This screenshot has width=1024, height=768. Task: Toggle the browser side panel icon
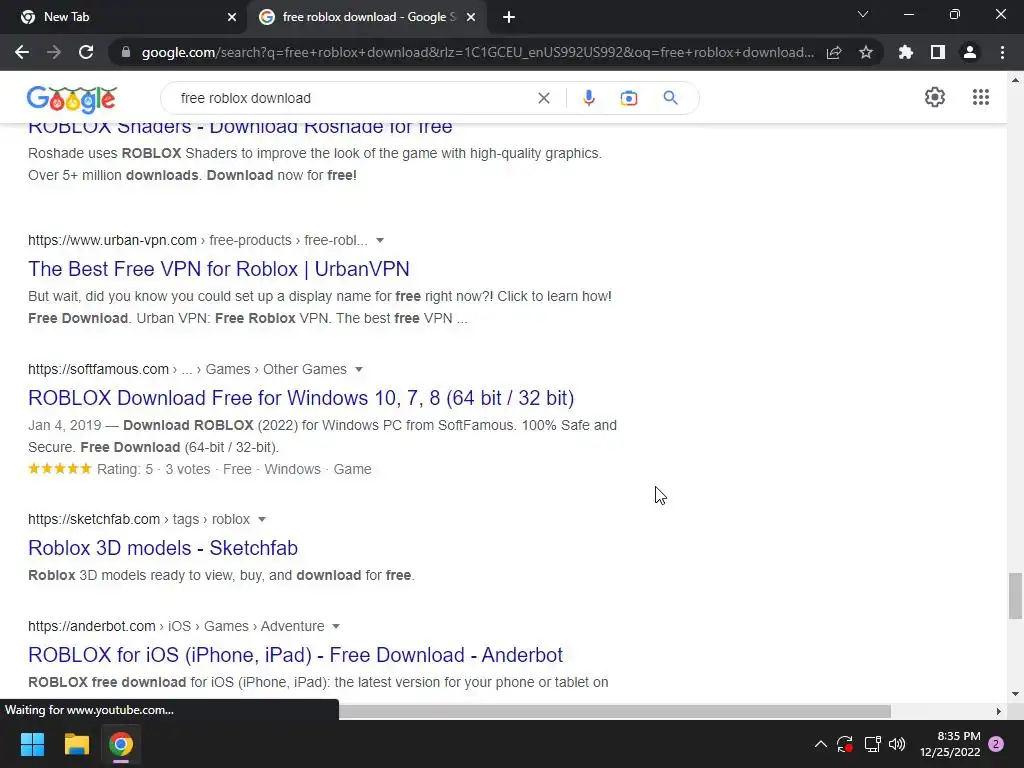(x=938, y=52)
